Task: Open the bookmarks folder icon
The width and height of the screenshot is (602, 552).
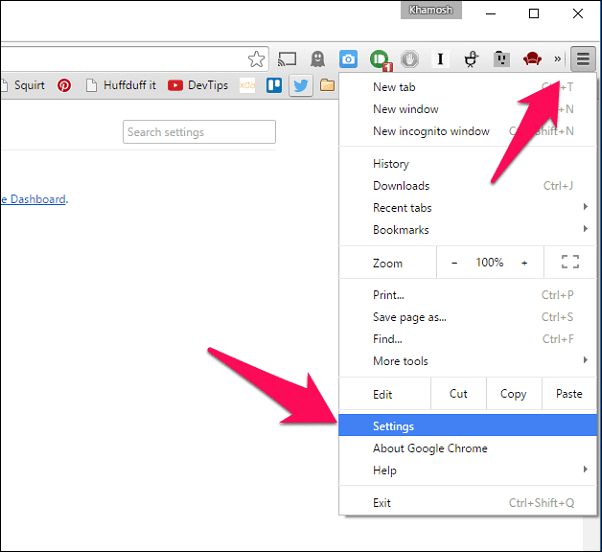Action: pos(327,85)
